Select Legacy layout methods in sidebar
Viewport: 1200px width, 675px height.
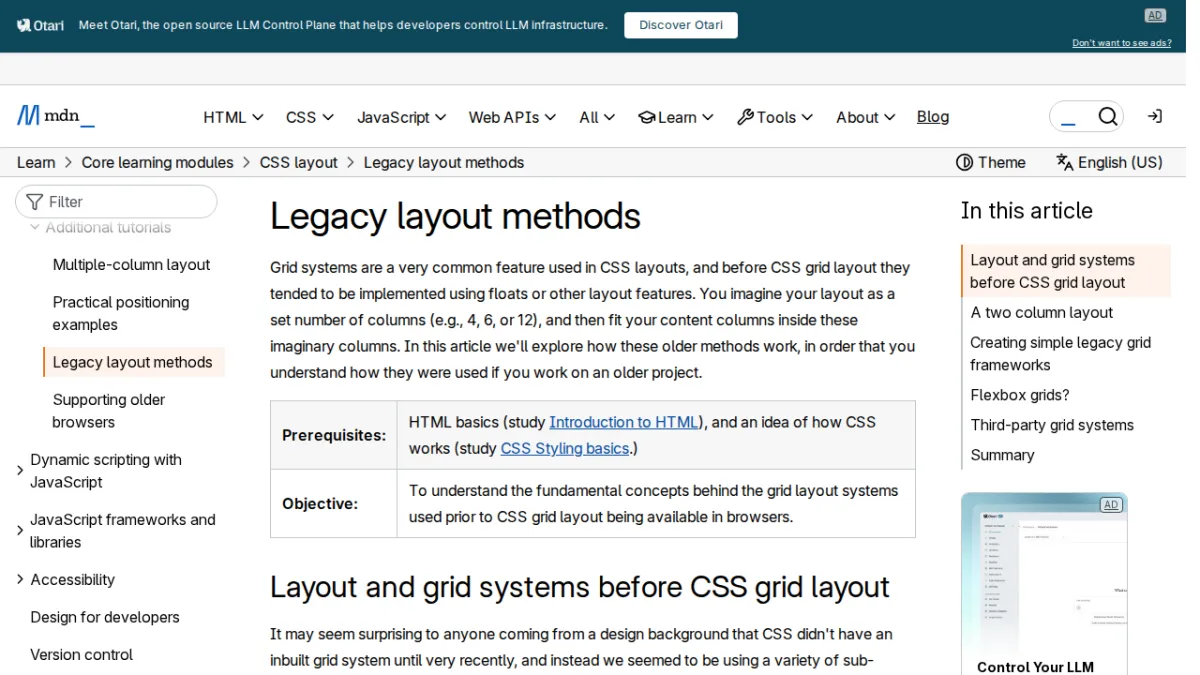coord(133,362)
